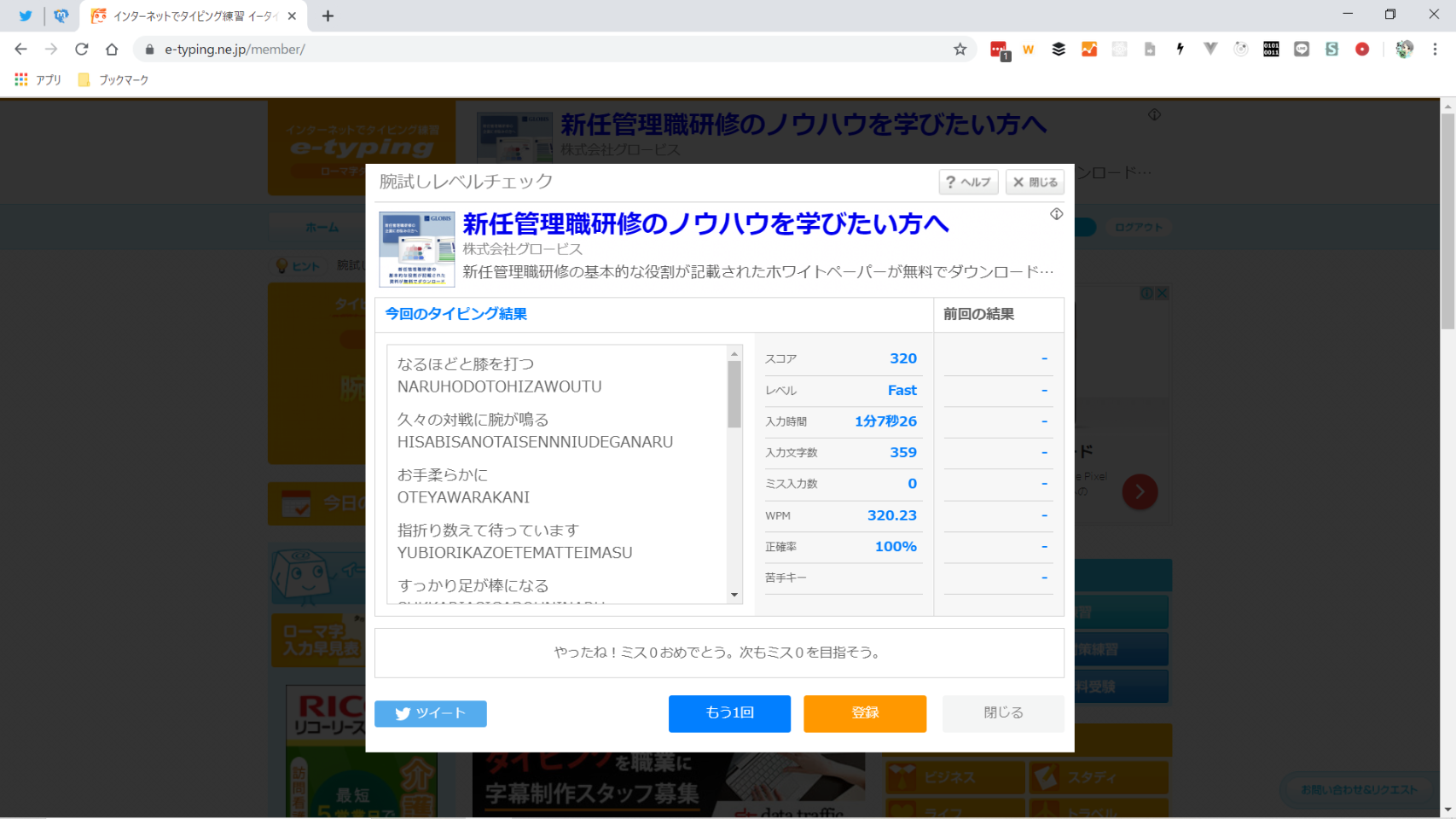Reload the page
The image size is (1456, 819).
point(82,49)
